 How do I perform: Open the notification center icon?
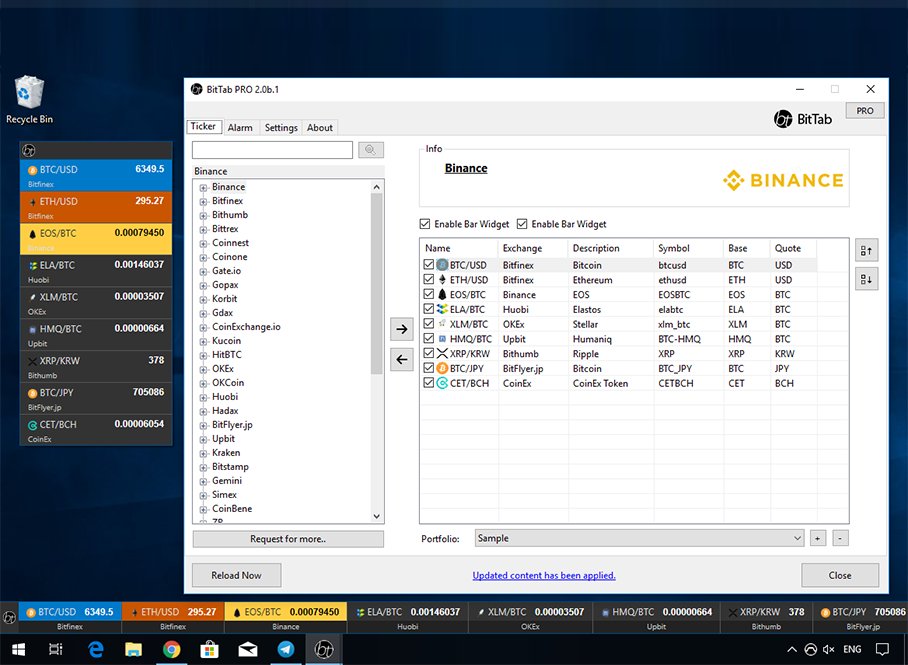[x=882, y=649]
